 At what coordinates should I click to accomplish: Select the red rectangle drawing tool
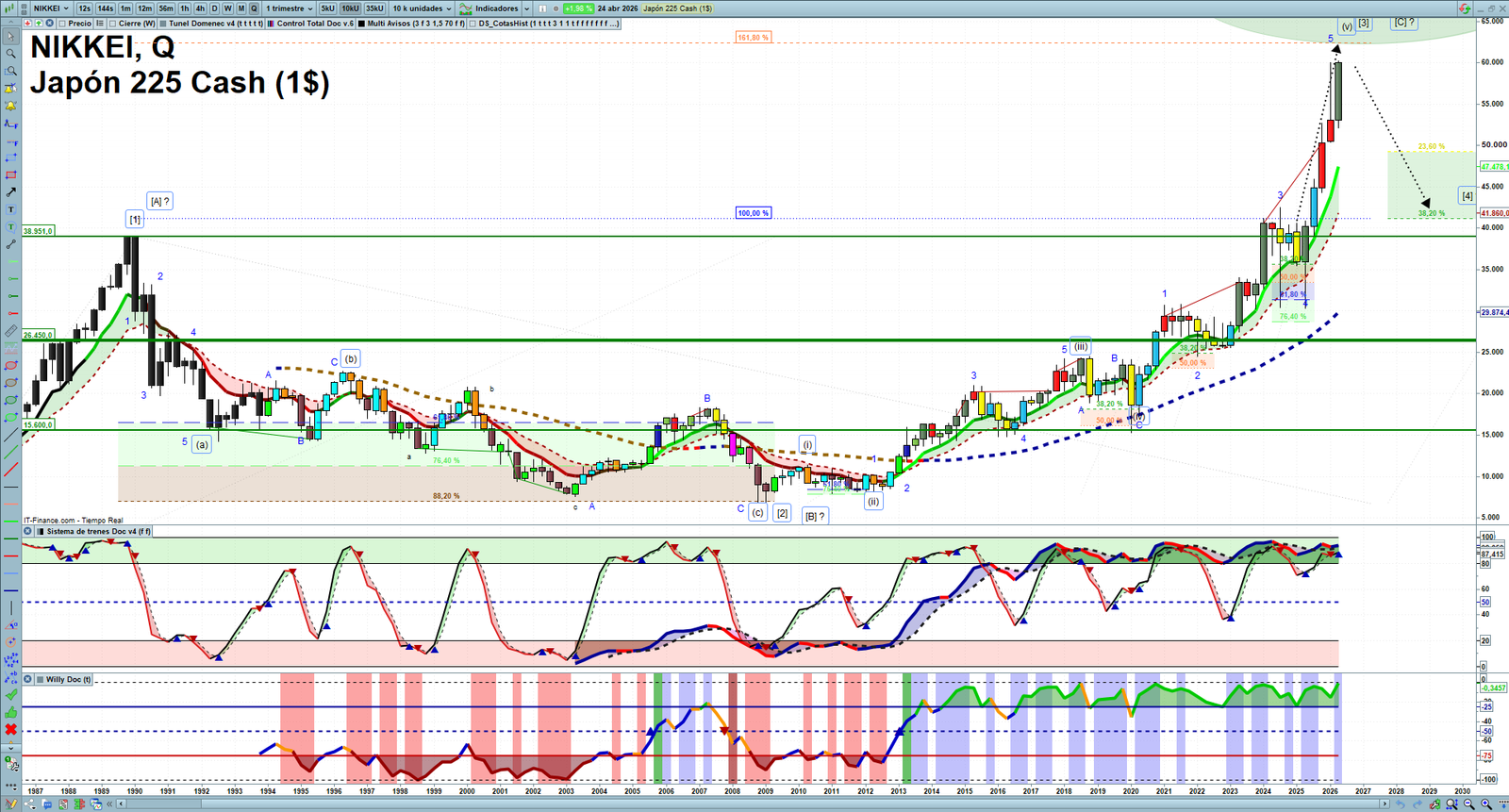(11, 175)
